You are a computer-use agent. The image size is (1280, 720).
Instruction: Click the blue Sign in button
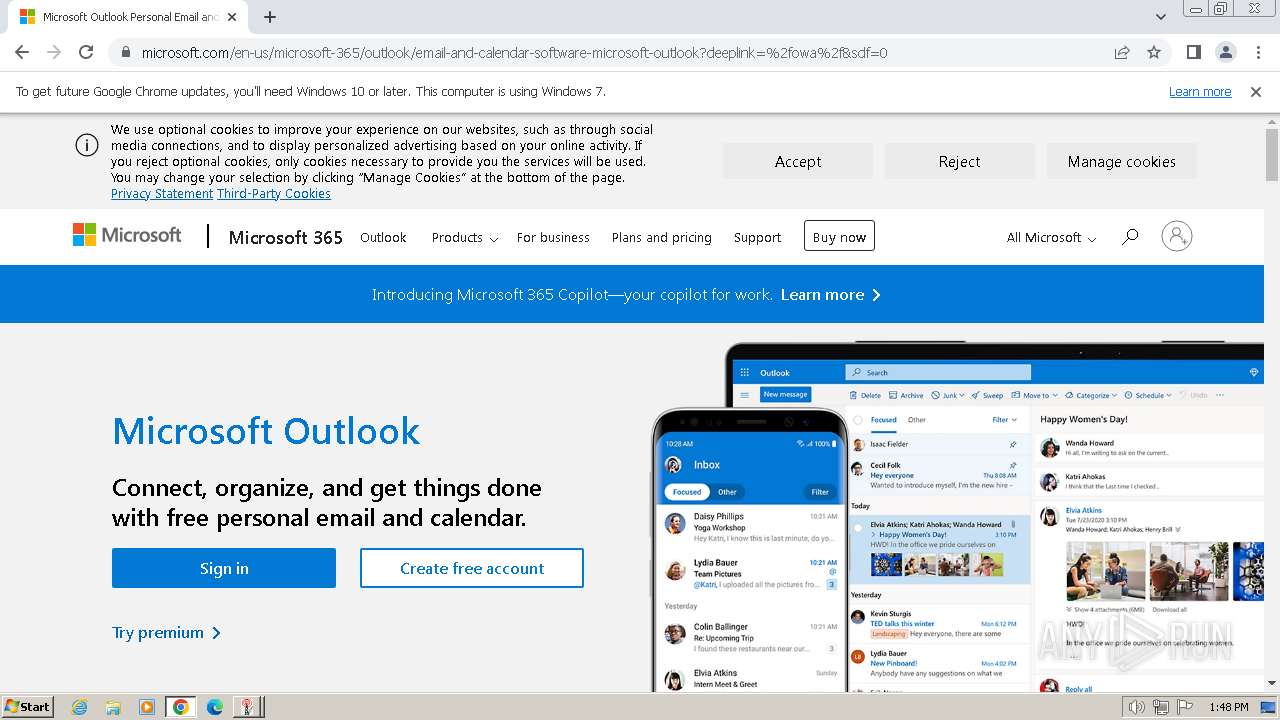(x=224, y=568)
